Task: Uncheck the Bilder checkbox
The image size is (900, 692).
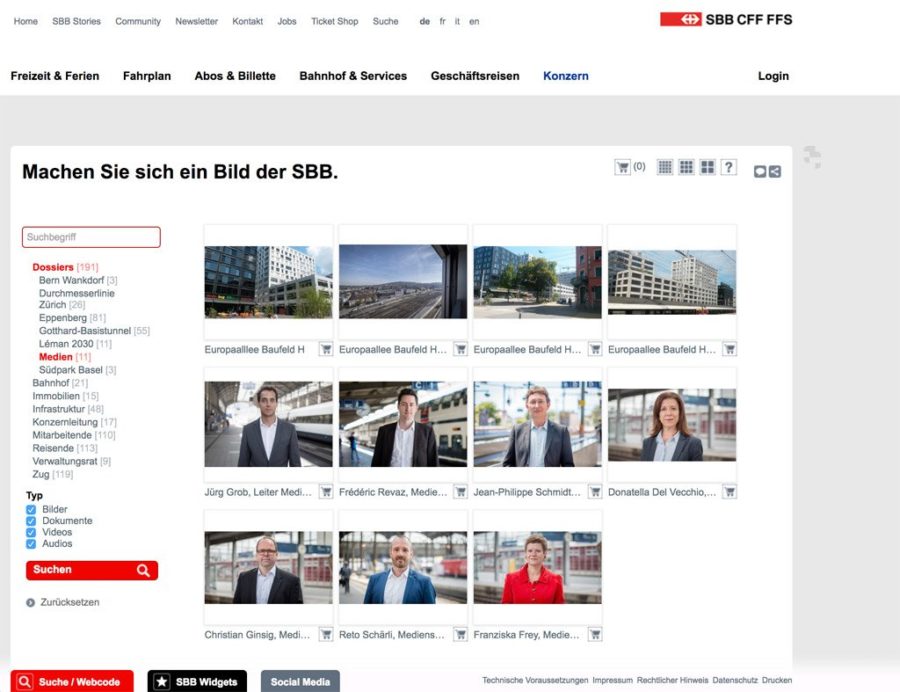Action: coord(31,510)
